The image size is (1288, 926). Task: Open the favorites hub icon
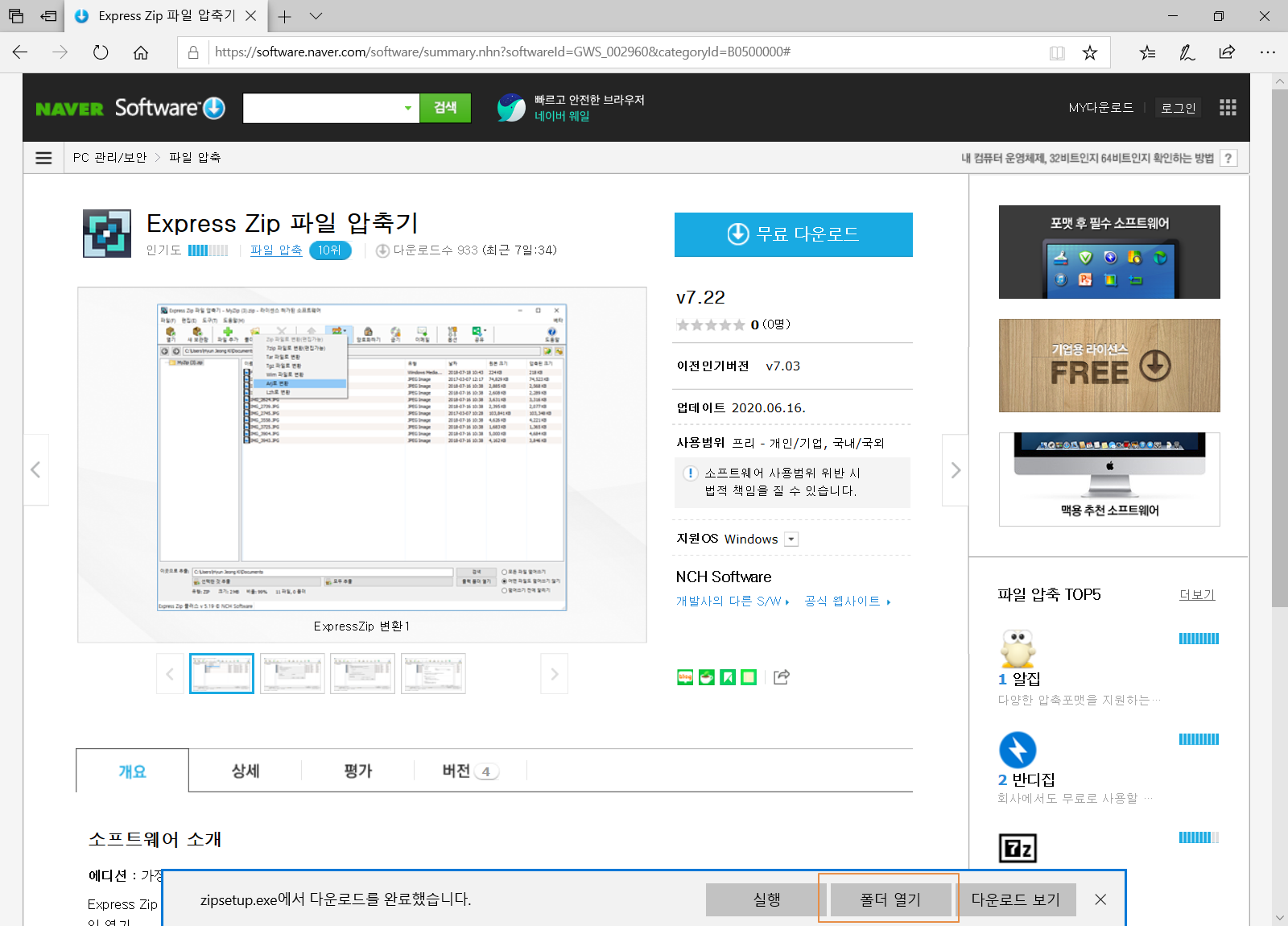pyautogui.click(x=1147, y=52)
